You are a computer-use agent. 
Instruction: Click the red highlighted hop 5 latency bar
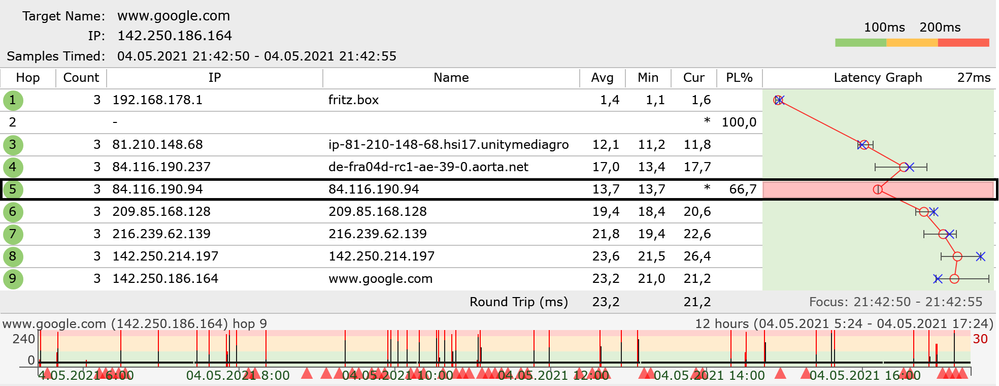click(x=879, y=189)
